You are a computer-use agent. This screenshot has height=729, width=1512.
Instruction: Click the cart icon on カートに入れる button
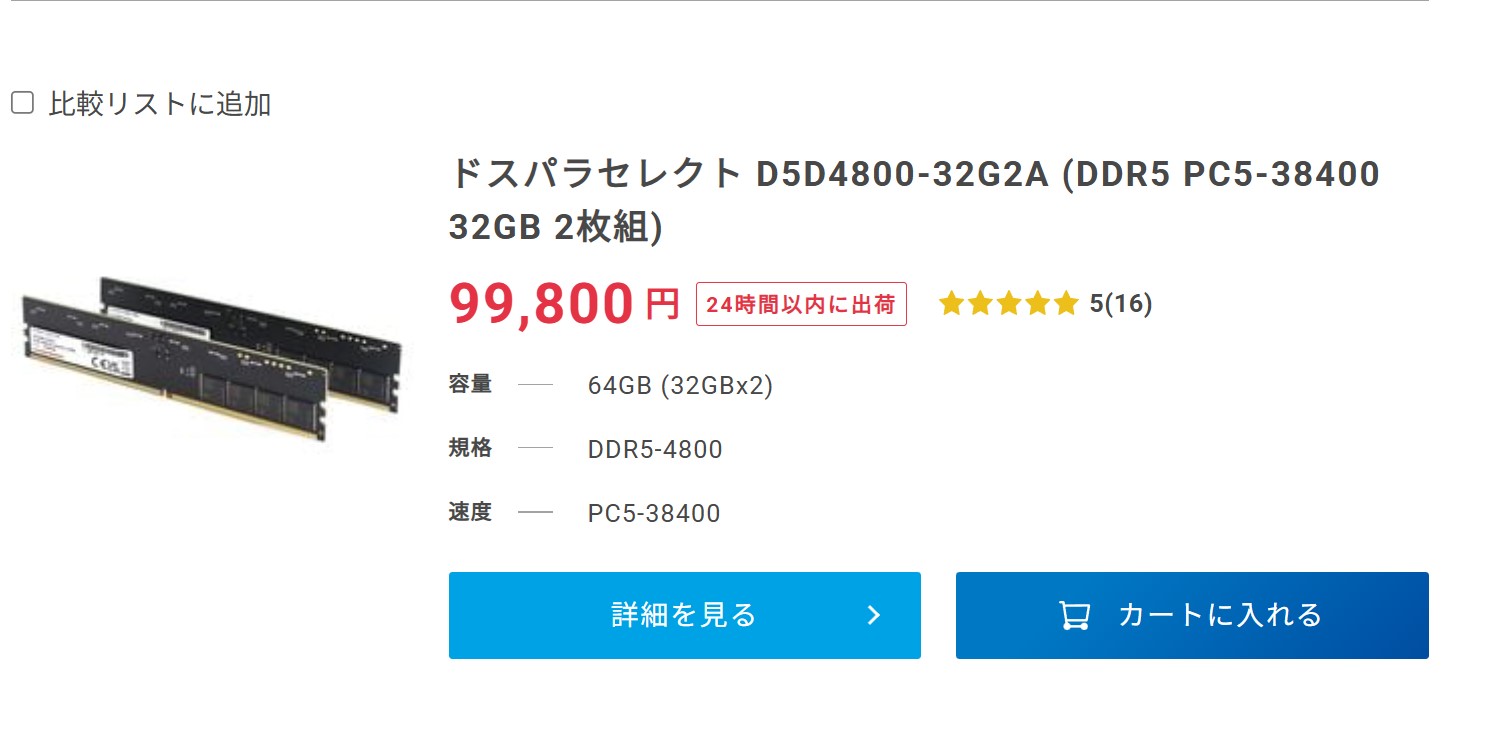1073,615
